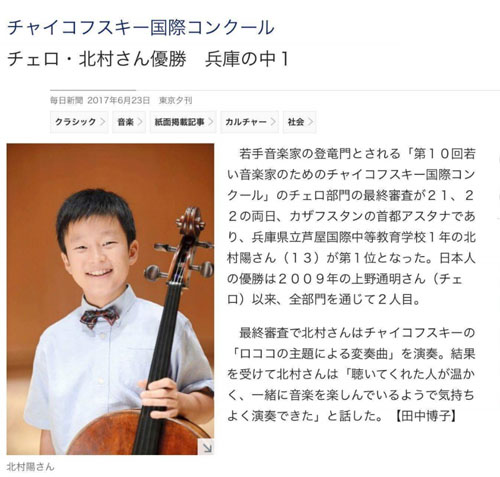The image size is (500, 477).
Task: Click the チャイコフスキー国際コンクール heading link
Action: click(141, 27)
